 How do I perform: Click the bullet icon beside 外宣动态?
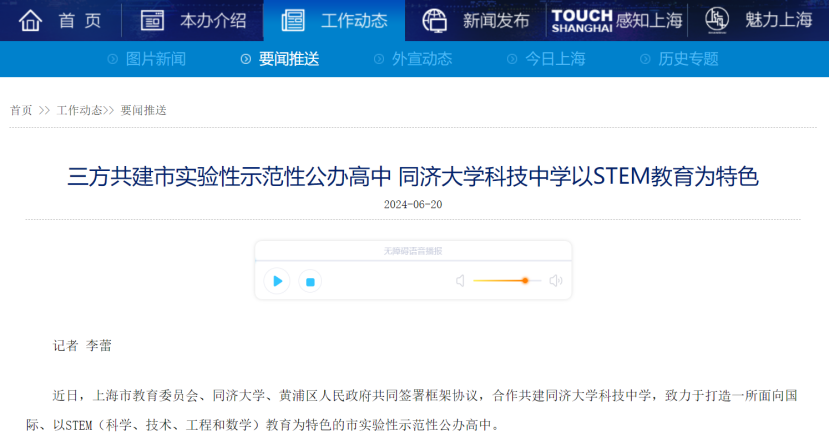coord(378,59)
